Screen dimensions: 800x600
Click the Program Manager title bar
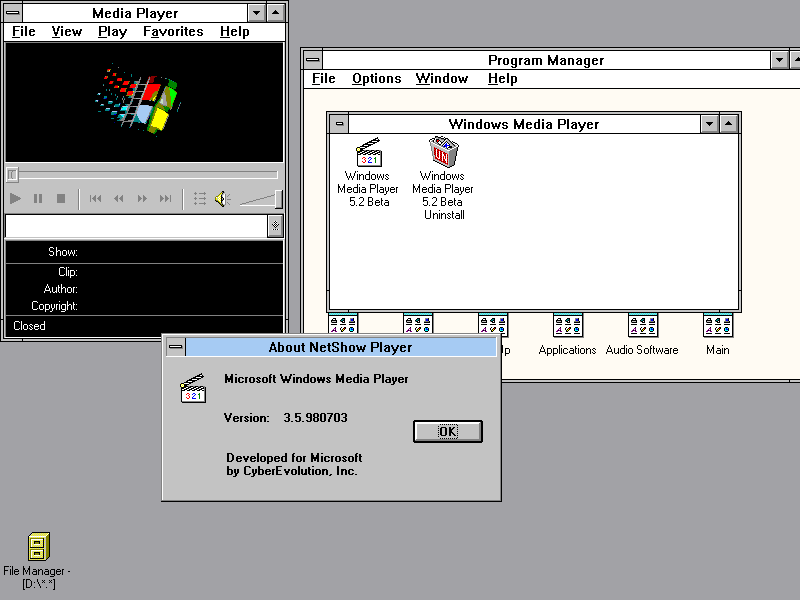(546, 60)
